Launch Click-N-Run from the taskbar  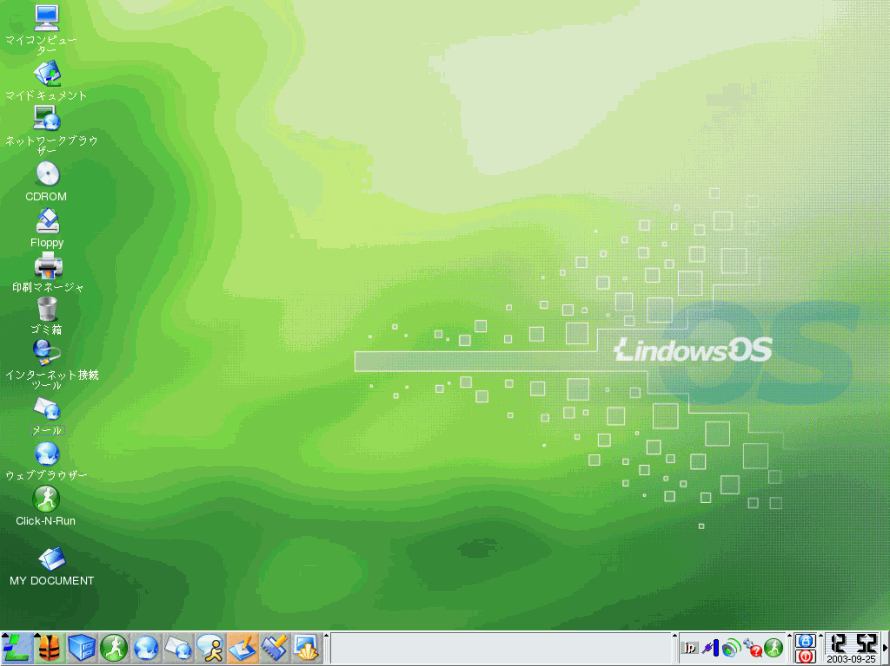point(114,648)
